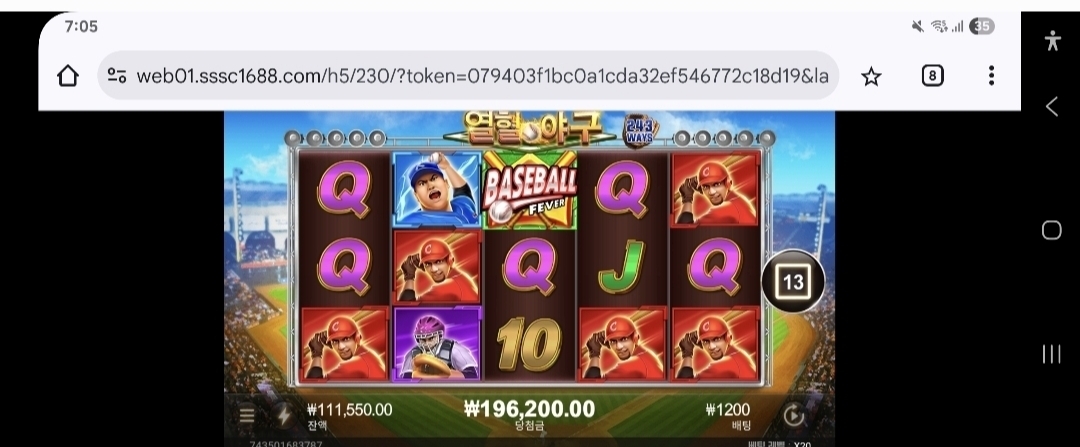Open the accessibility shortcut icon
The height and width of the screenshot is (447, 1080).
point(1052,41)
